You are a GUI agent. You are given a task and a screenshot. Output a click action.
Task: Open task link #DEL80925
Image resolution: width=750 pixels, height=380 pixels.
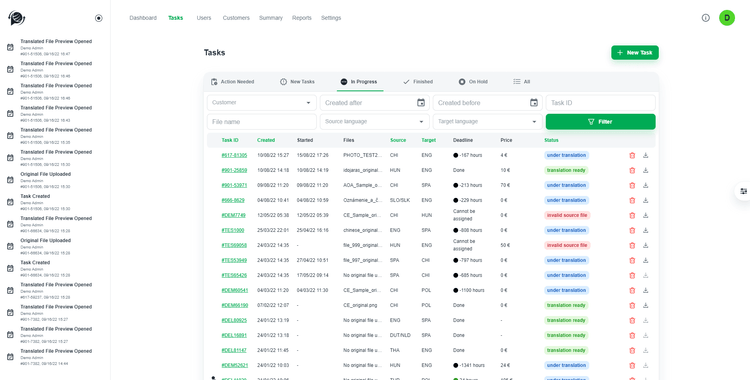234,320
